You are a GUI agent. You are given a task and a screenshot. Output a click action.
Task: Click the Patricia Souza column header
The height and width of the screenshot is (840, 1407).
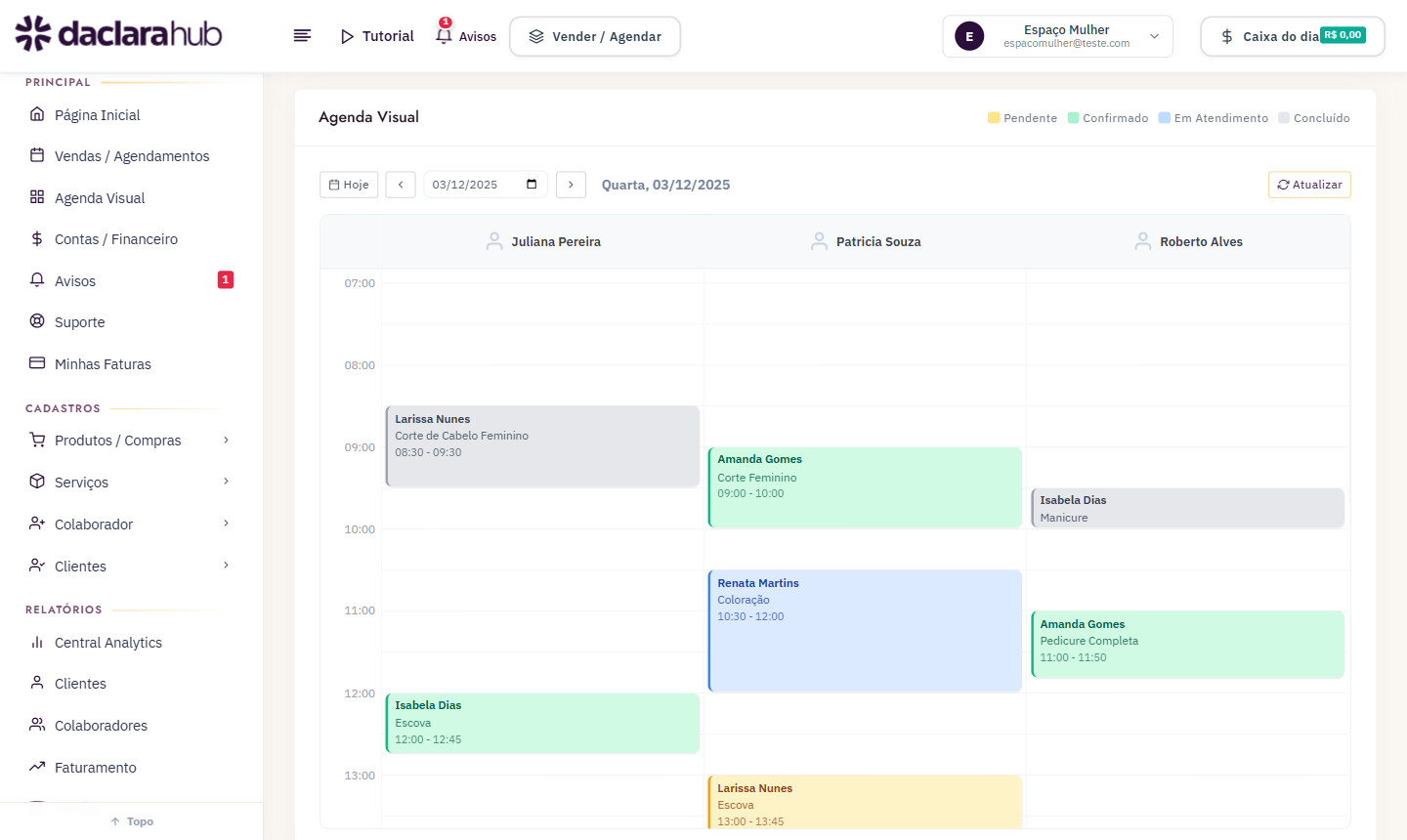866,241
